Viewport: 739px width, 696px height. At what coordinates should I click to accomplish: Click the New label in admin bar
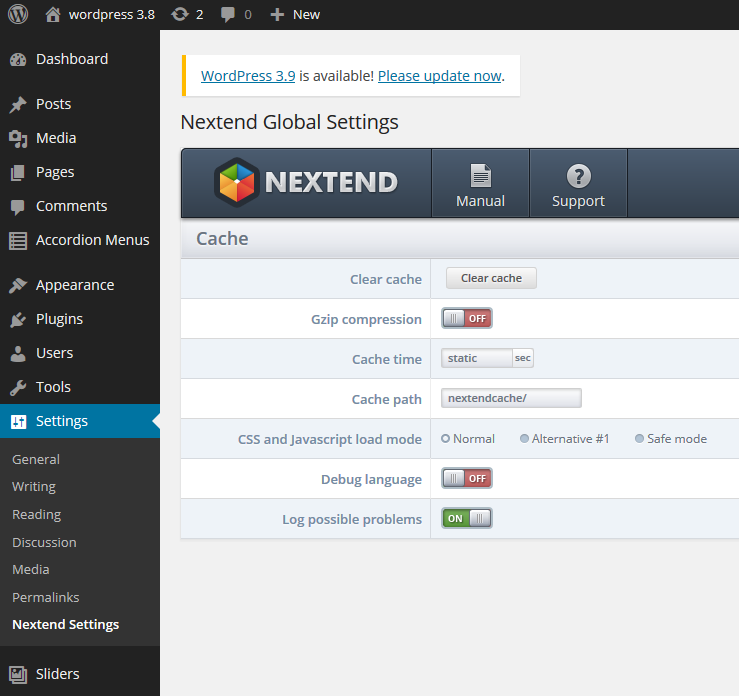(306, 15)
